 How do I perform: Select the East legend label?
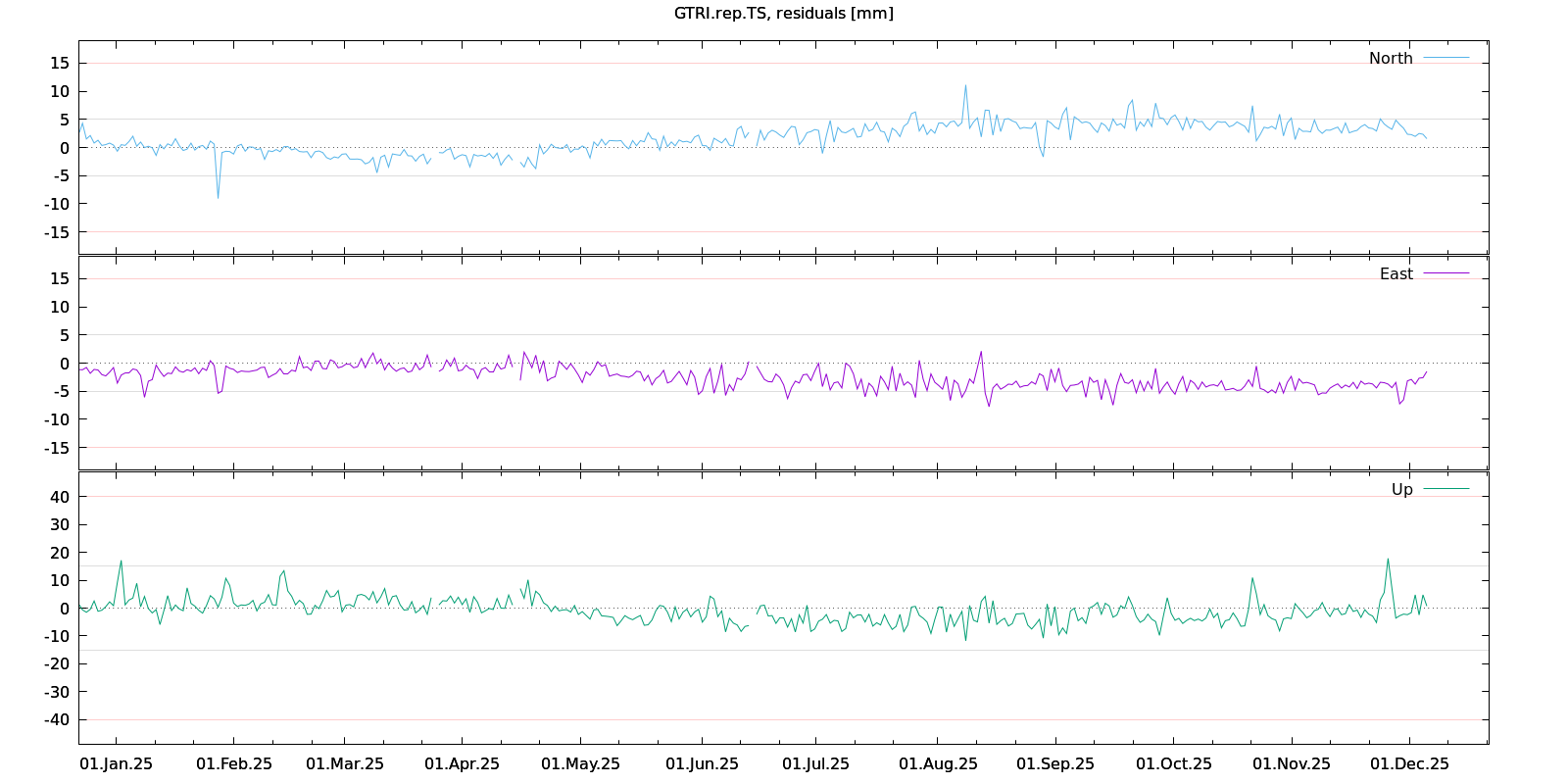tap(1396, 273)
